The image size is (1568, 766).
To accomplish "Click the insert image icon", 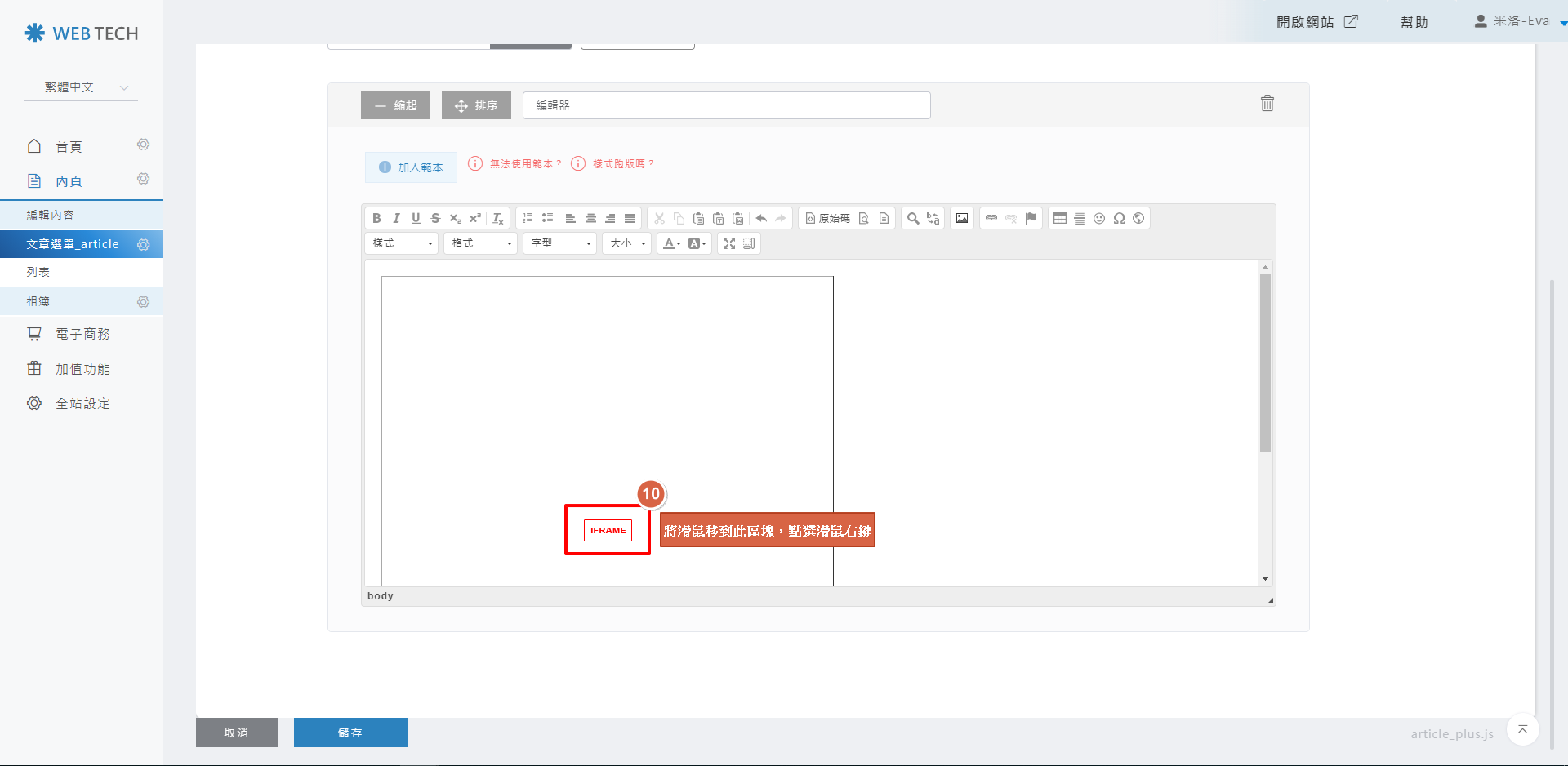I will click(x=962, y=218).
